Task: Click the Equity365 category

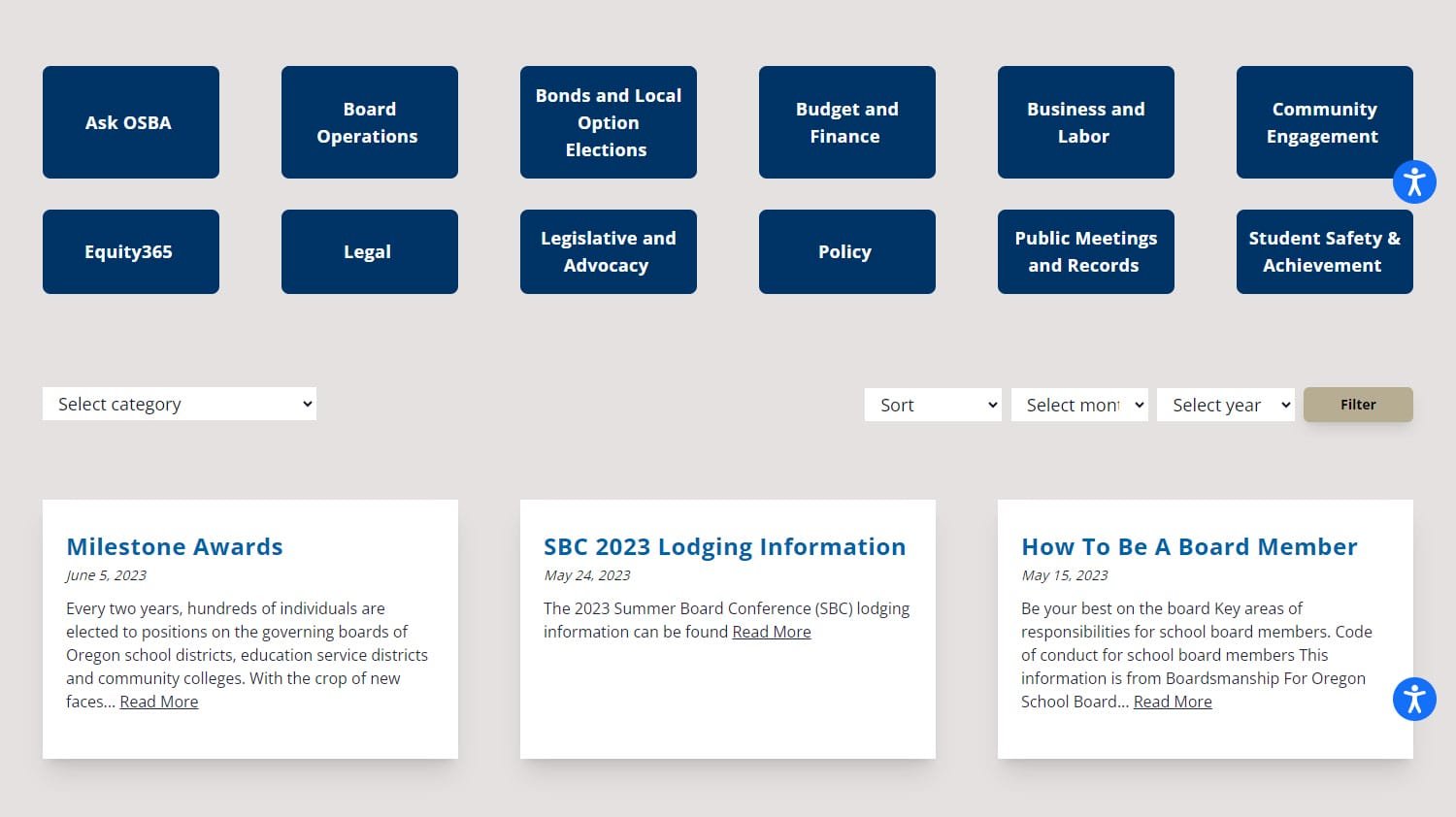Action: click(130, 251)
